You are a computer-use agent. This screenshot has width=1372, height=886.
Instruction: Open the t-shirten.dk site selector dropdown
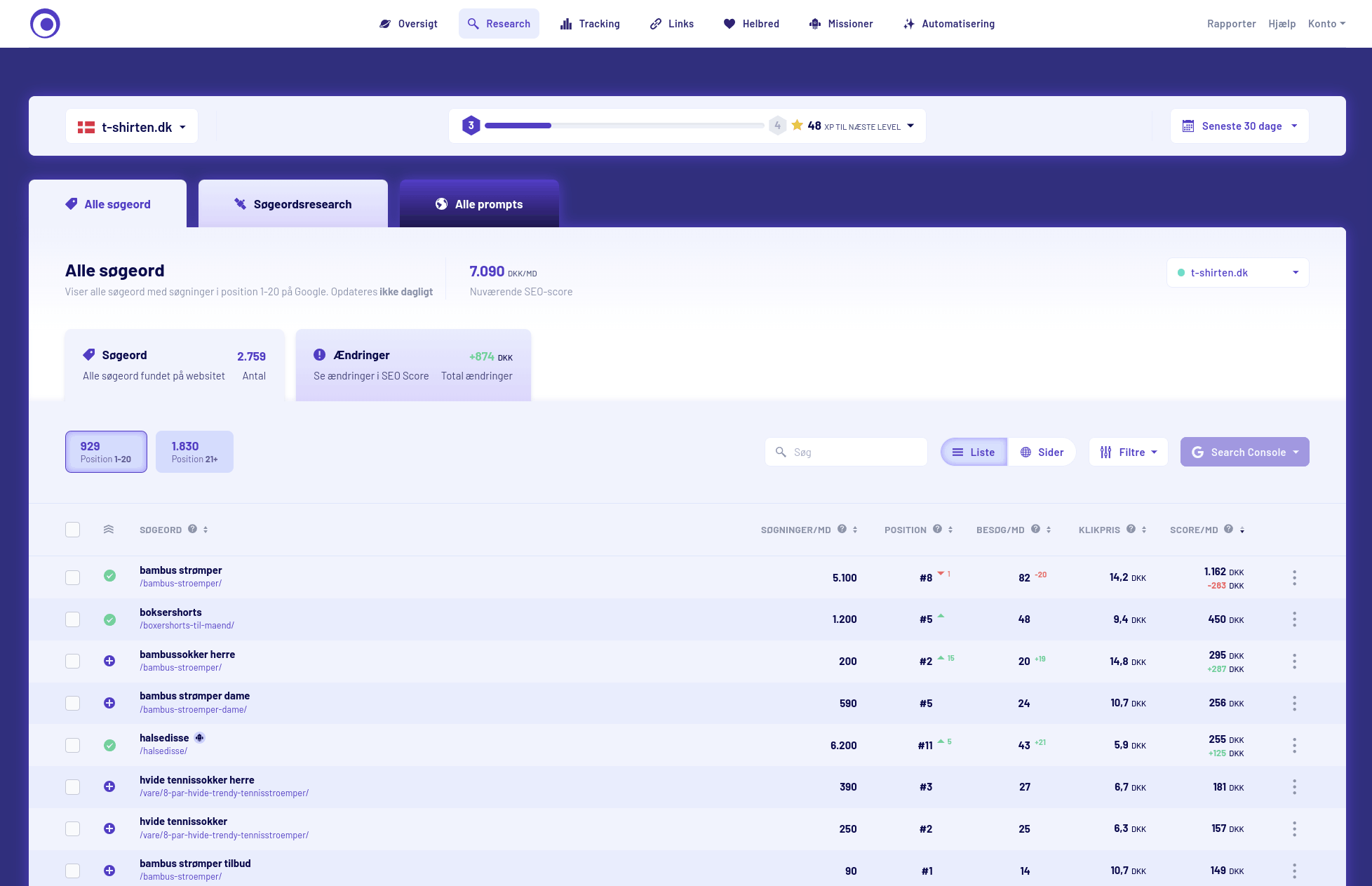pos(132,127)
